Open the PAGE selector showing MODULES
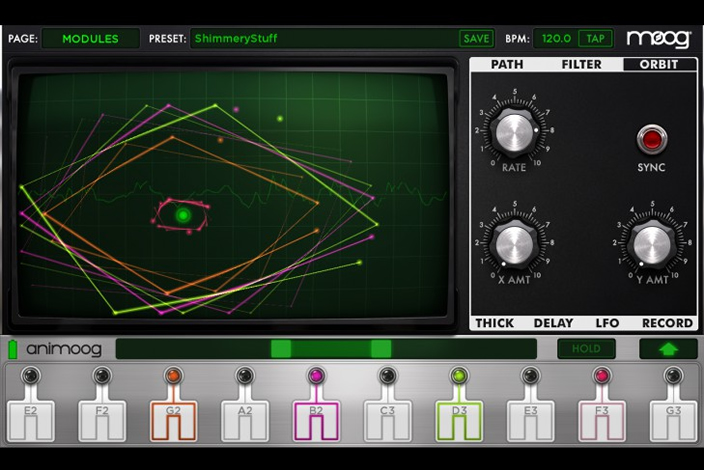The width and height of the screenshot is (704, 470). (x=91, y=39)
